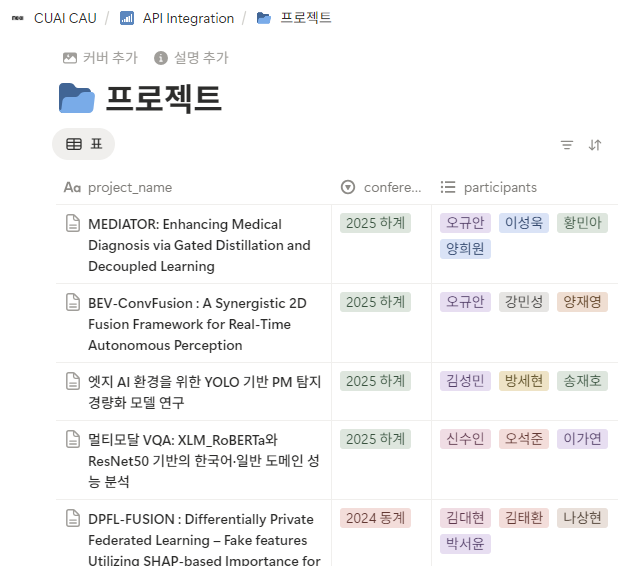Click the 방세현 participant tag
This screenshot has height=566, width=618.
[524, 381]
